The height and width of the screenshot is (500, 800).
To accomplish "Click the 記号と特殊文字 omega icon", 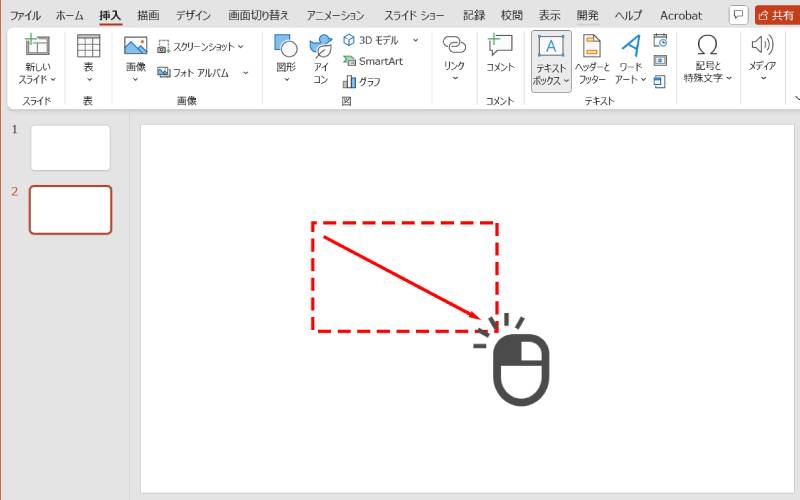I will tap(707, 45).
